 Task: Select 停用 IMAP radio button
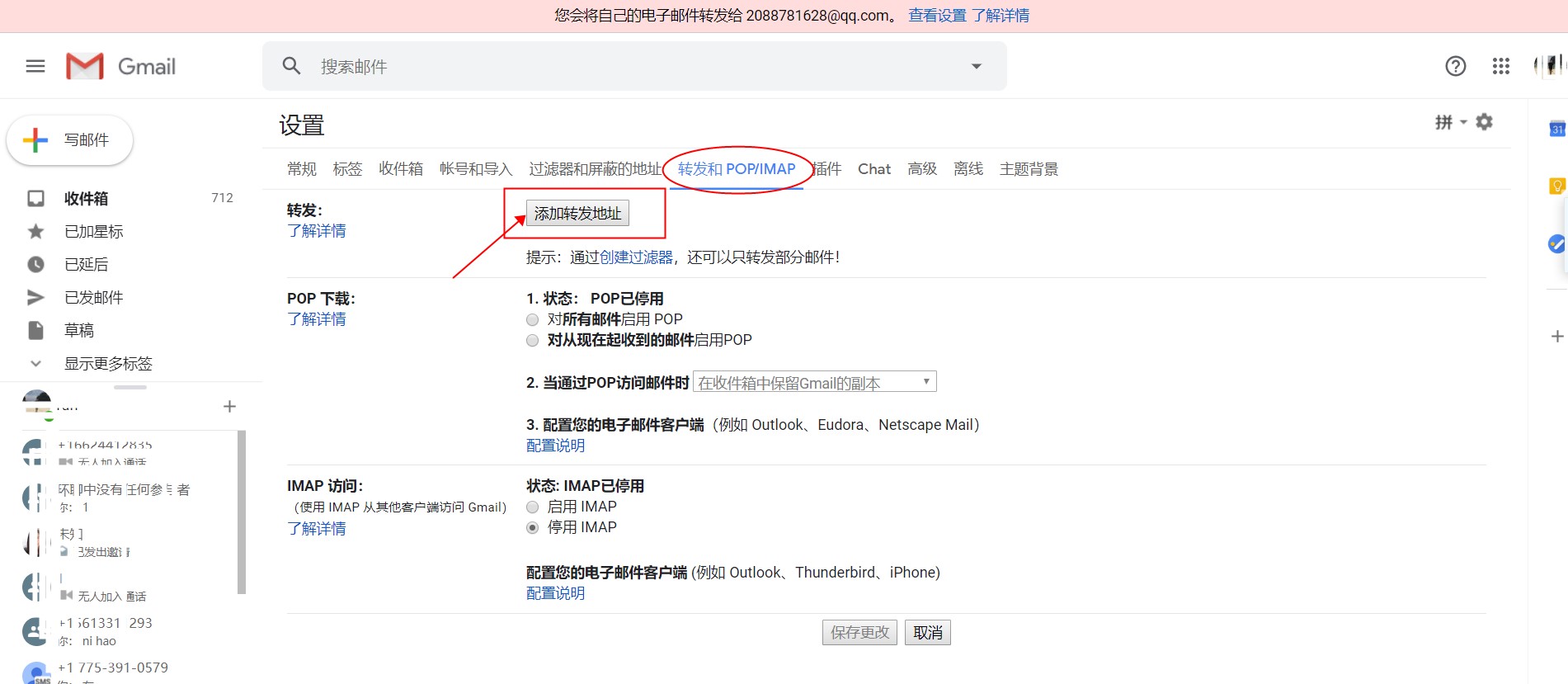532,527
